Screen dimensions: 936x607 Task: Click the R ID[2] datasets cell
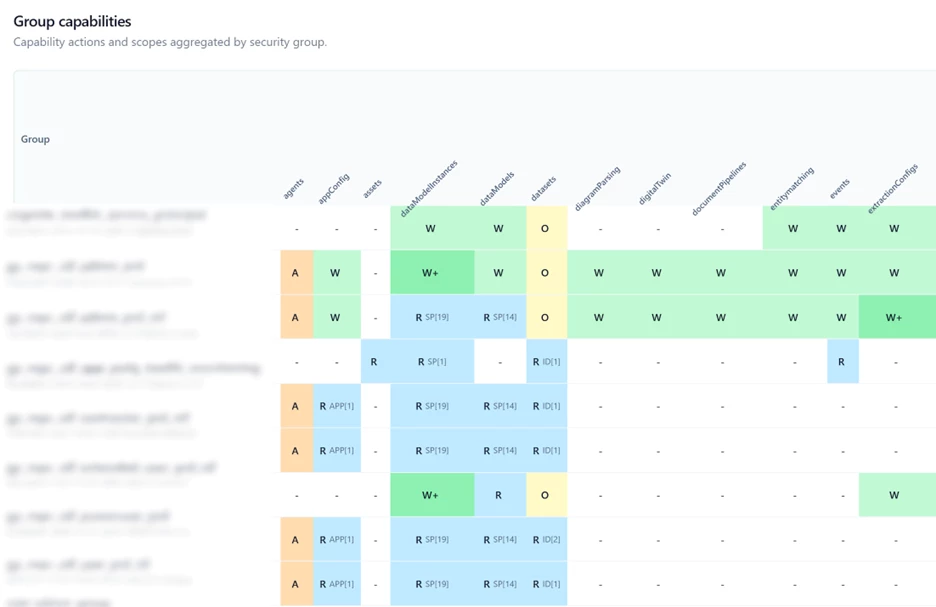pos(546,540)
